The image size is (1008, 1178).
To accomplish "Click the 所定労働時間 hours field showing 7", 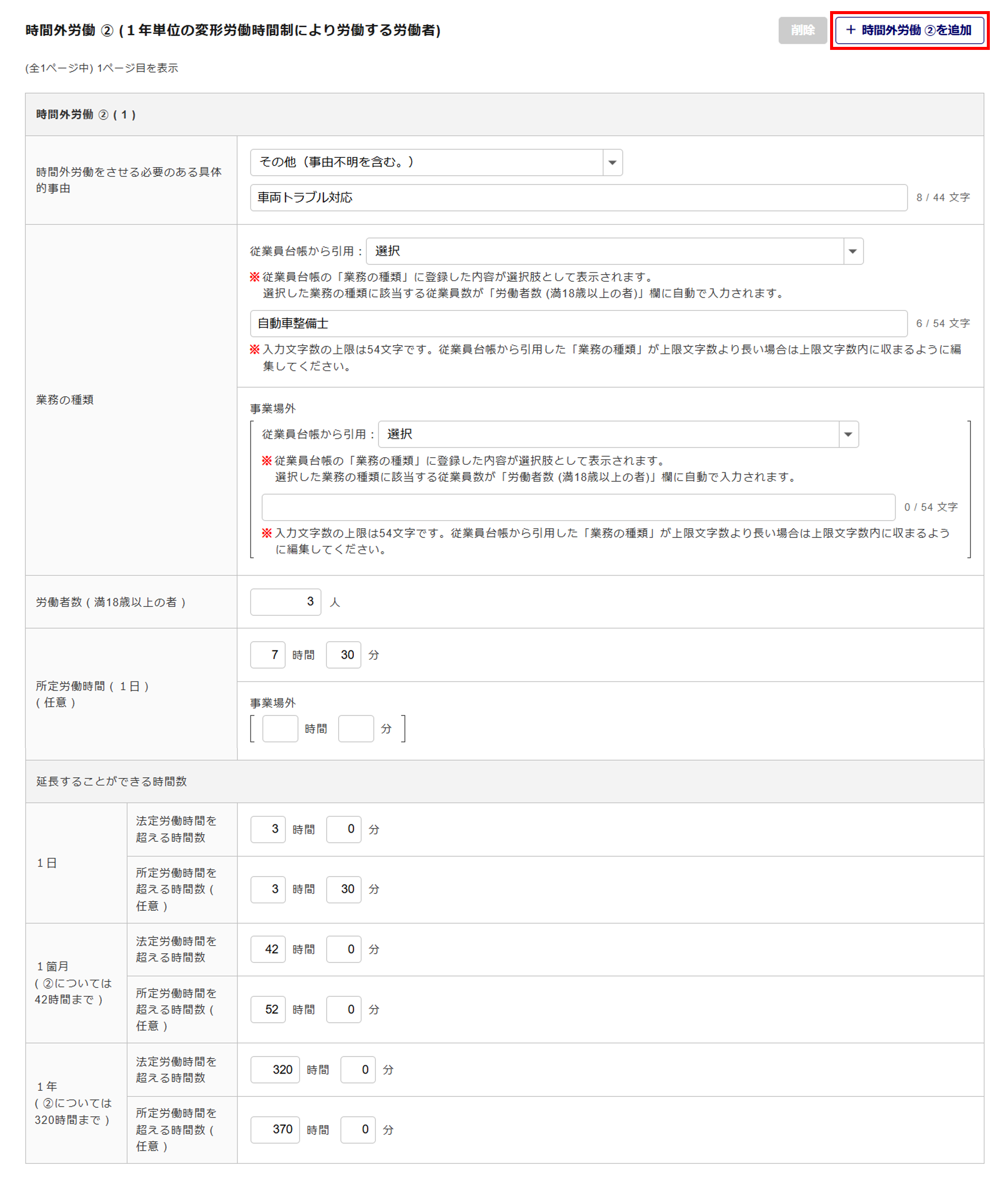I will (x=268, y=655).
